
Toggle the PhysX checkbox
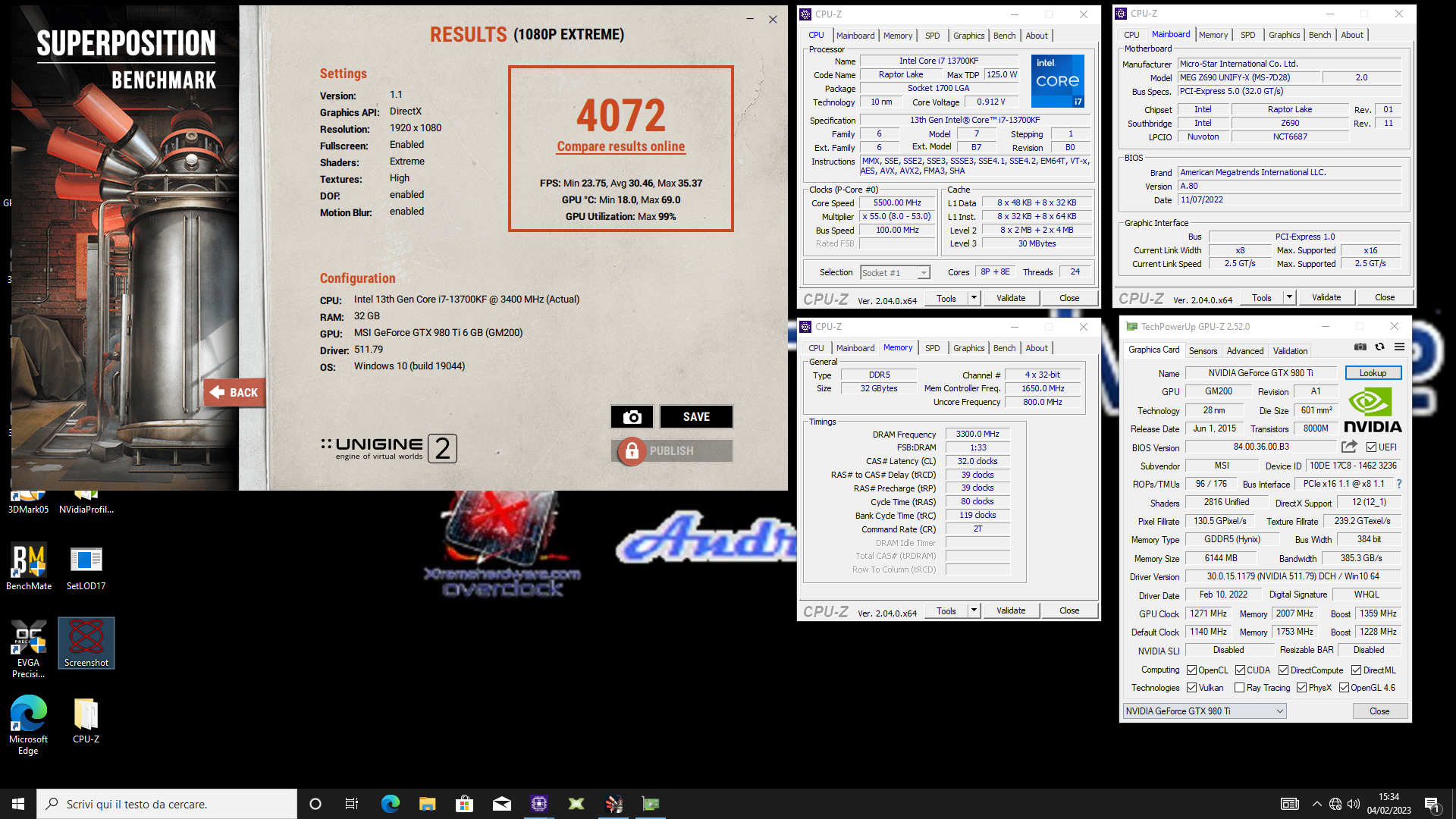click(1301, 688)
